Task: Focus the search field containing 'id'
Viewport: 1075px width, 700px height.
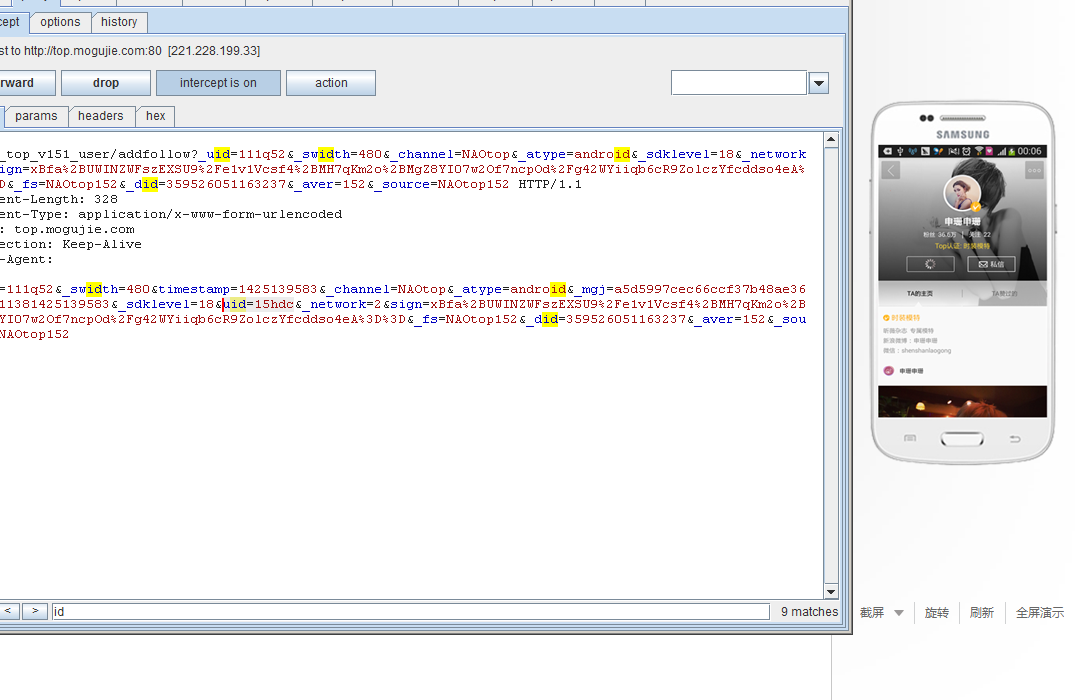Action: tap(411, 612)
